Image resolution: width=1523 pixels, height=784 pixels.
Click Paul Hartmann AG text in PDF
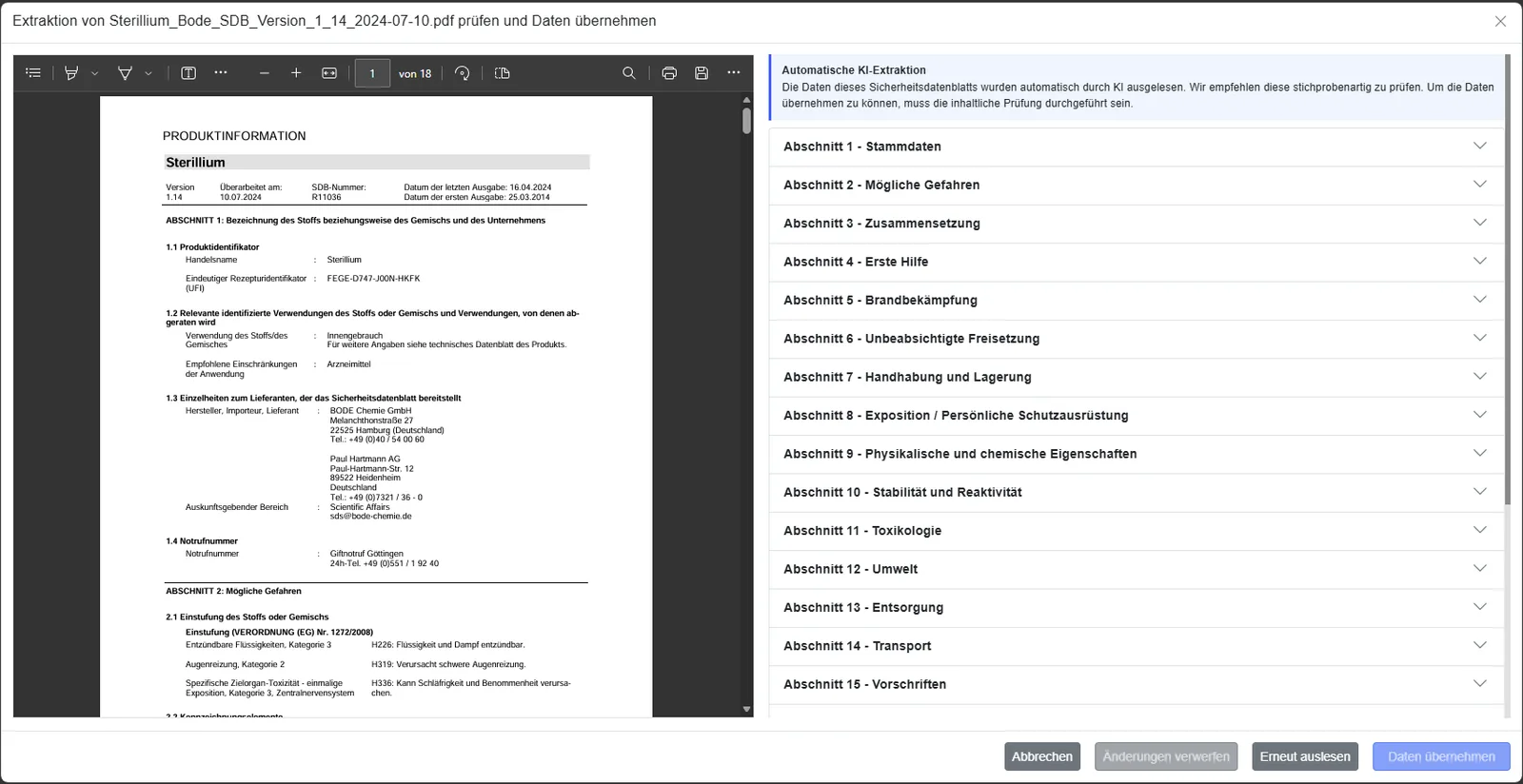pyautogui.click(x=365, y=459)
